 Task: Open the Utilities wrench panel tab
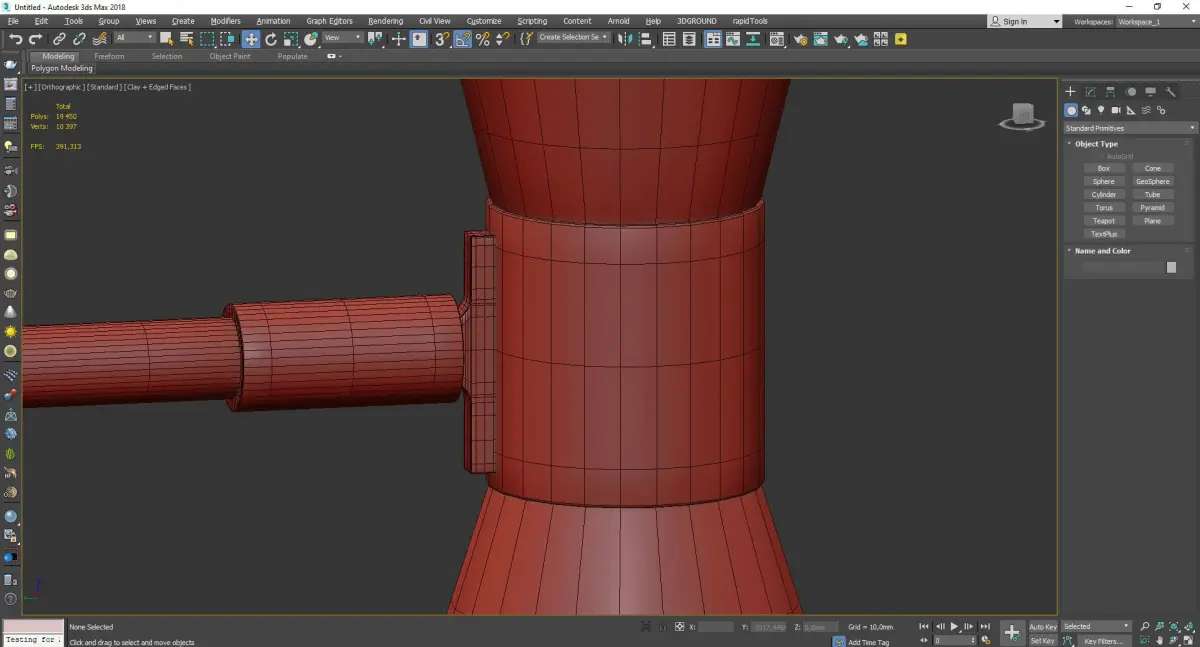tap(1171, 91)
